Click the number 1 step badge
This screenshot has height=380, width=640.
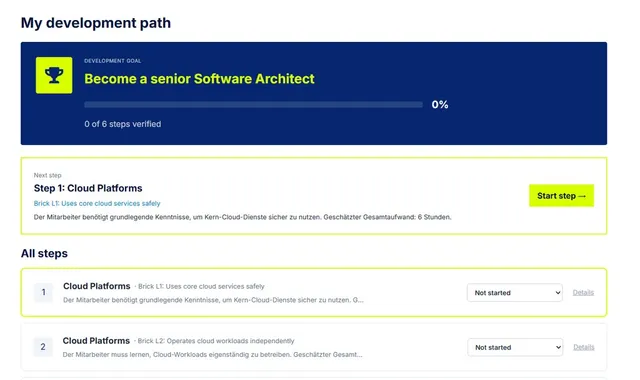pyautogui.click(x=44, y=292)
